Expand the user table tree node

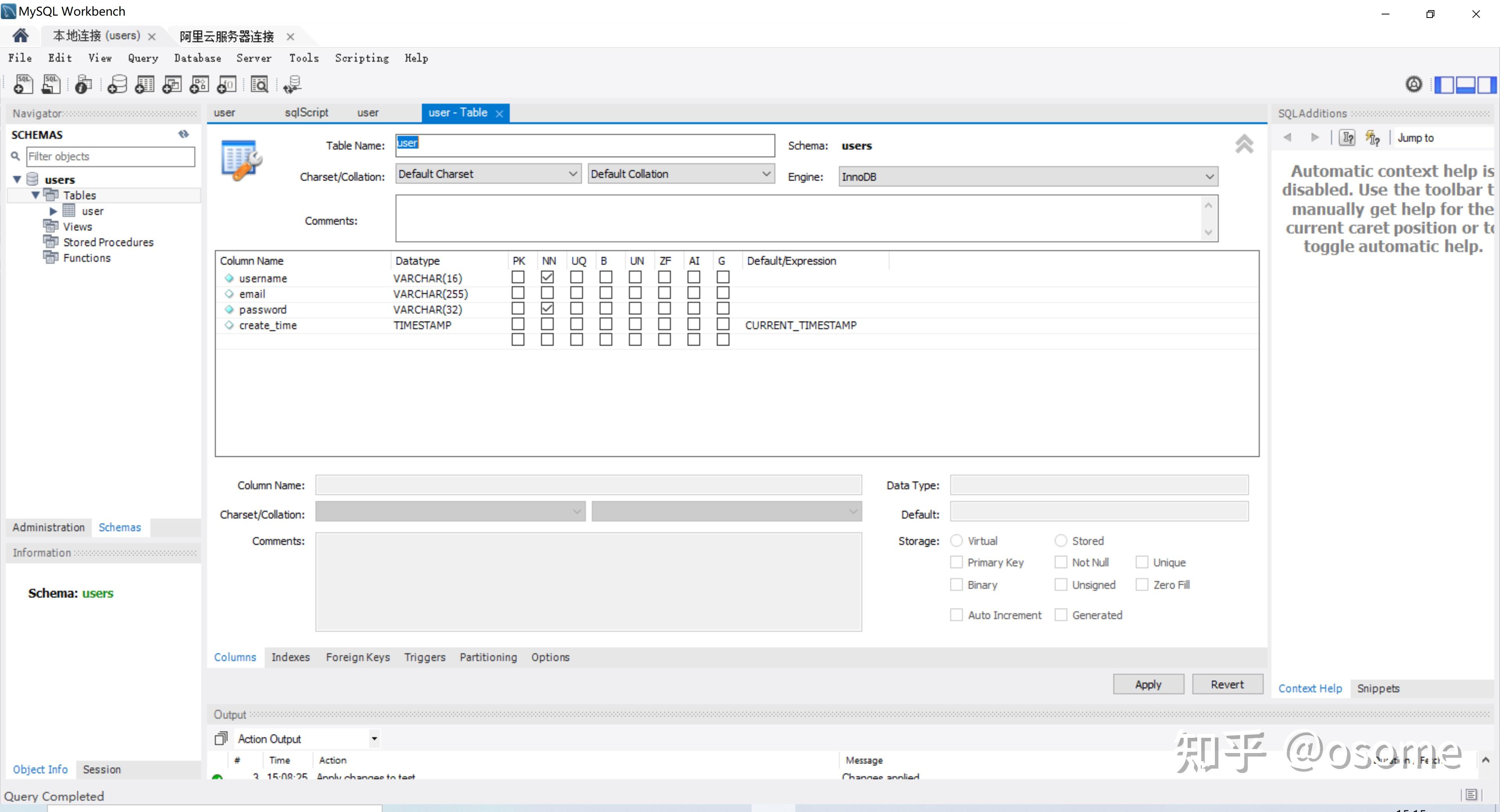(53, 211)
